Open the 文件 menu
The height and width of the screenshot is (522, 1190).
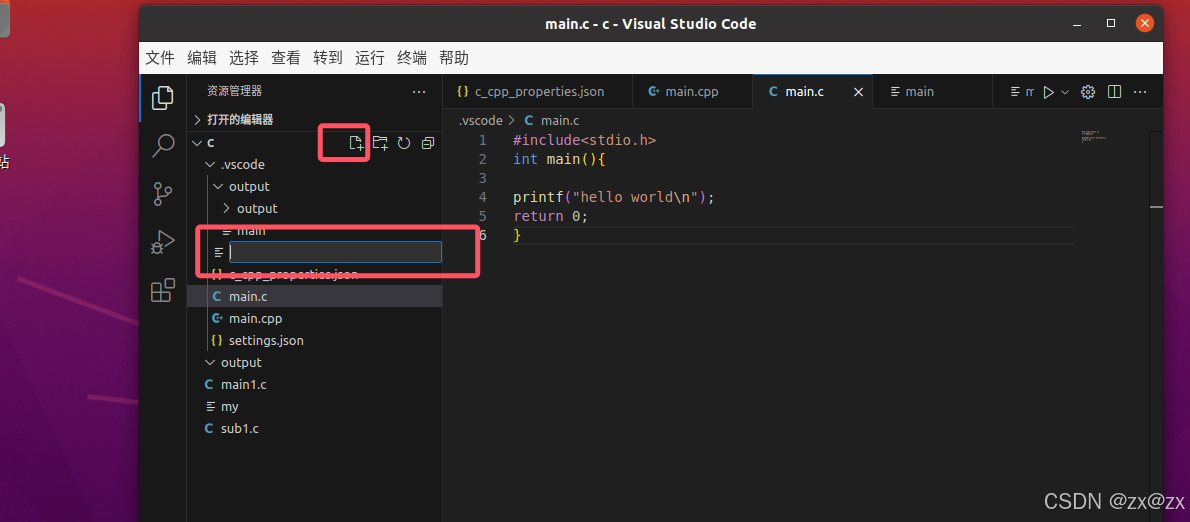coord(160,58)
